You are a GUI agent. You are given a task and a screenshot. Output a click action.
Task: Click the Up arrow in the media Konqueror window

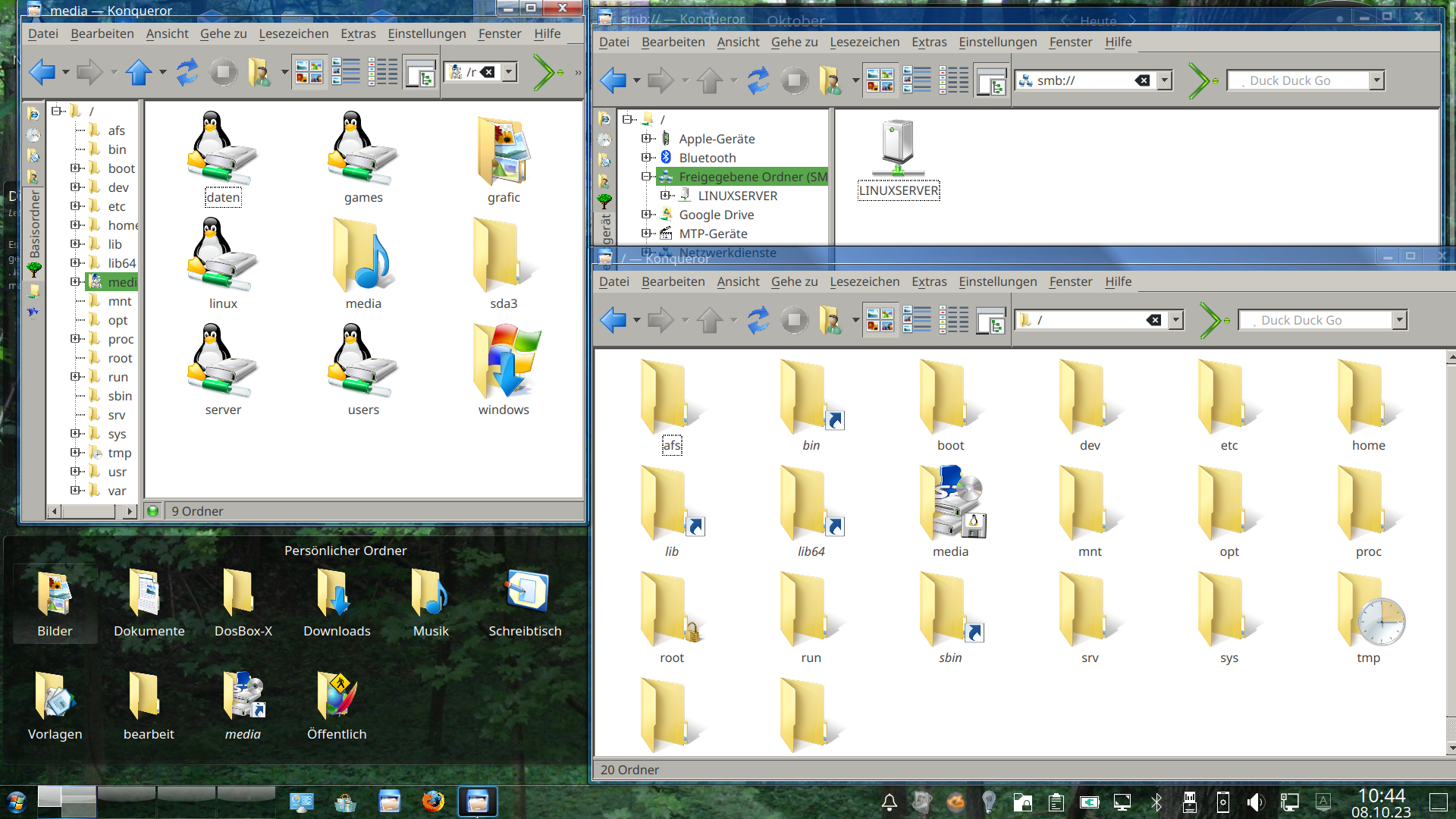tap(139, 73)
